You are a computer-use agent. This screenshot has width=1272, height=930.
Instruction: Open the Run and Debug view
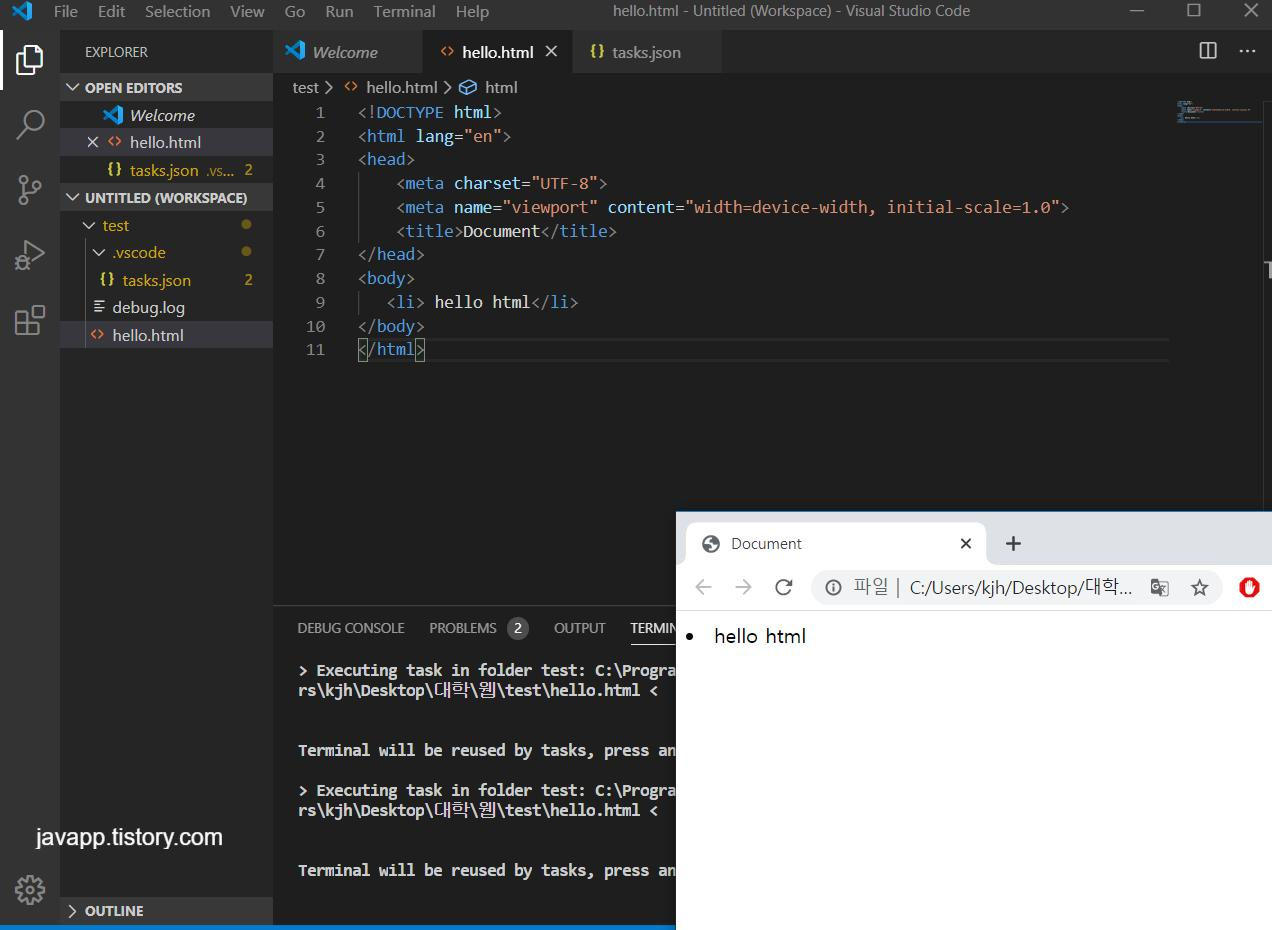30,255
